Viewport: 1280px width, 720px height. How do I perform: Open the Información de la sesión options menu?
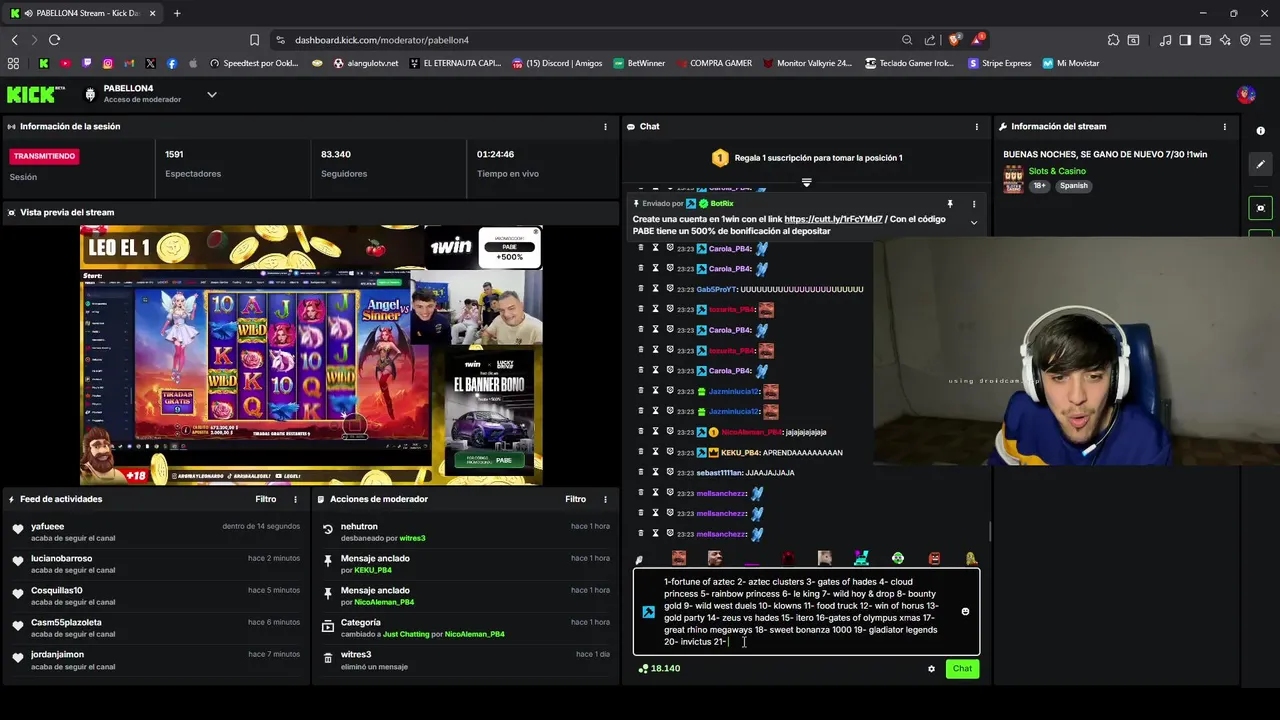point(605,127)
